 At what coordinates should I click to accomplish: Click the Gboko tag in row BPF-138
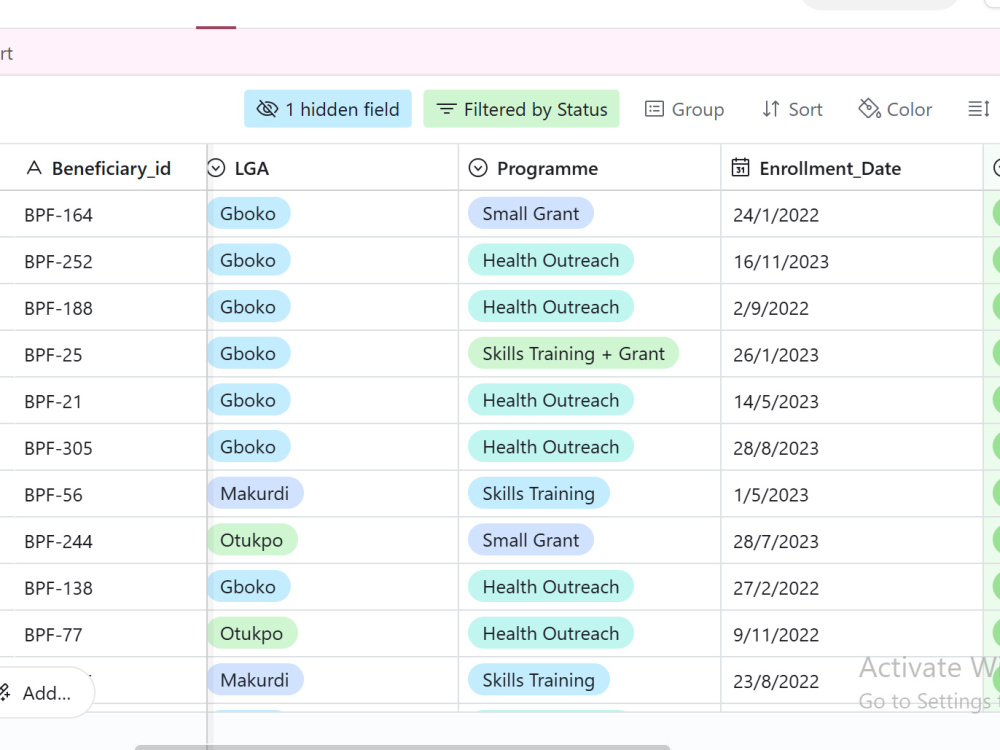249,587
